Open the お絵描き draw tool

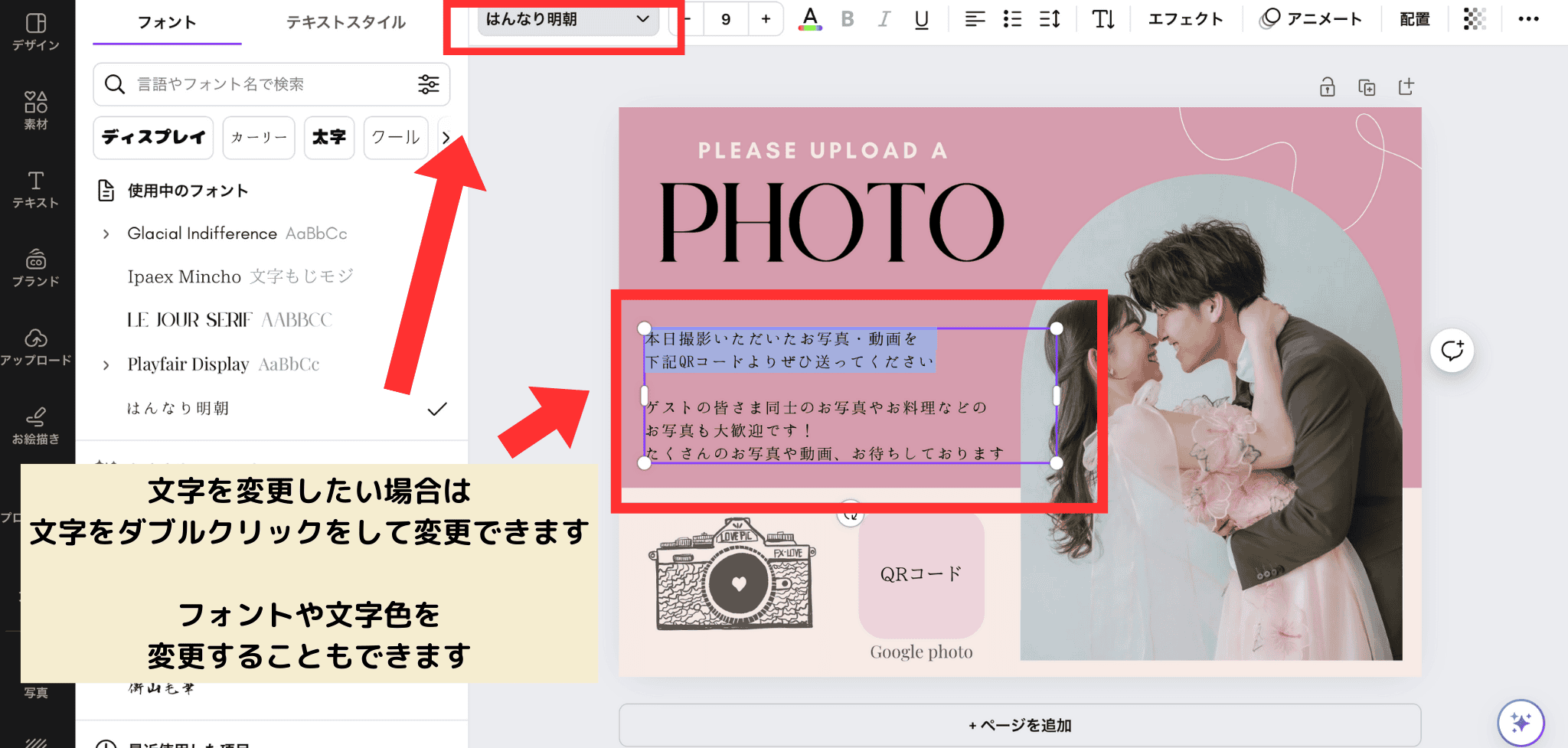(x=36, y=426)
